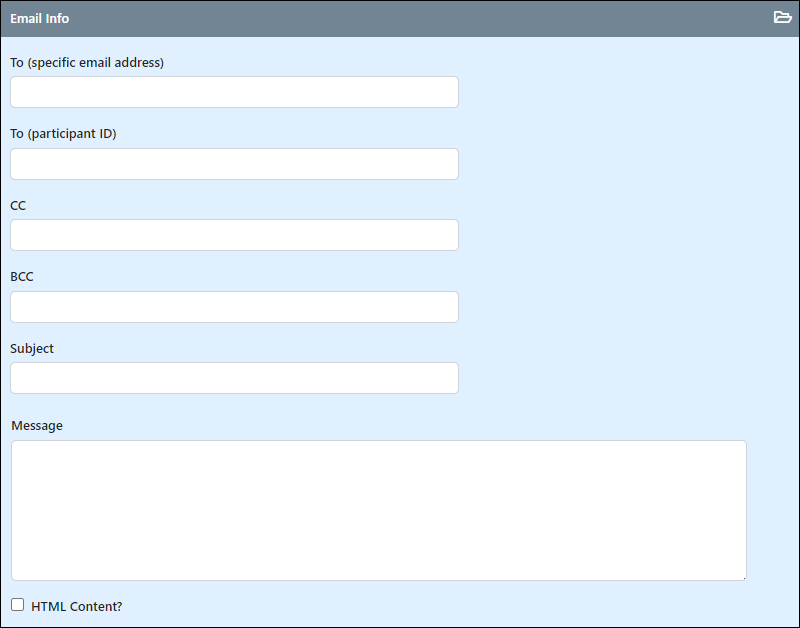Focus the To specific email address field
800x628 pixels.
[234, 92]
